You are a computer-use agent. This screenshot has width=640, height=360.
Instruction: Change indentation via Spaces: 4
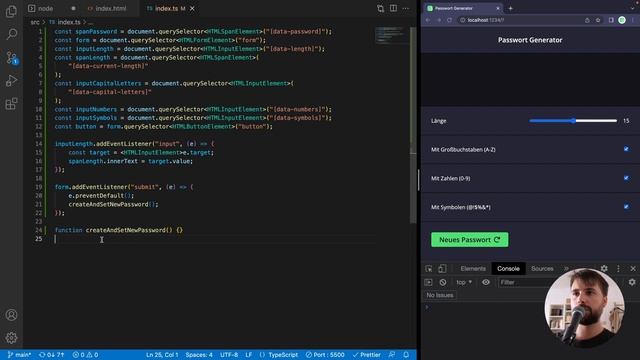tap(199, 355)
